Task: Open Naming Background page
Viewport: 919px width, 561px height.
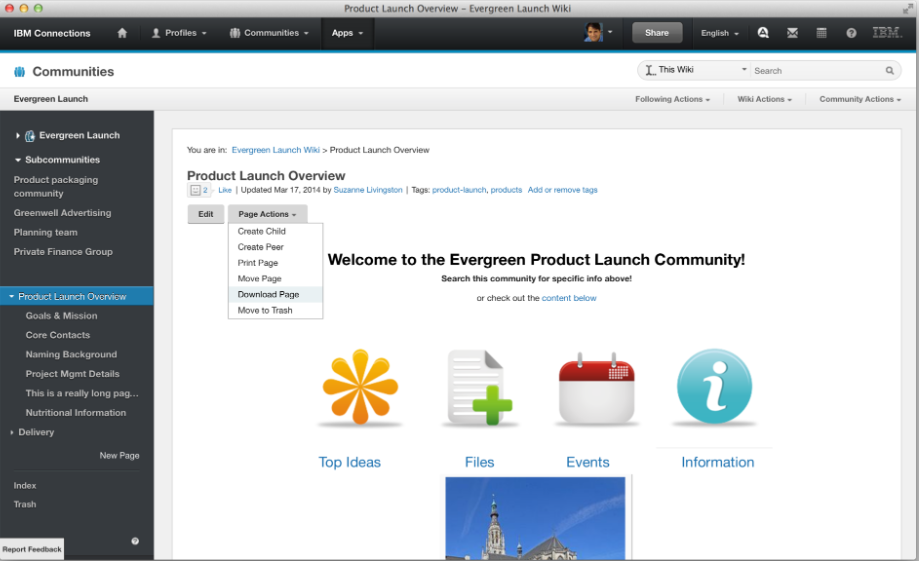Action: [x=72, y=354]
